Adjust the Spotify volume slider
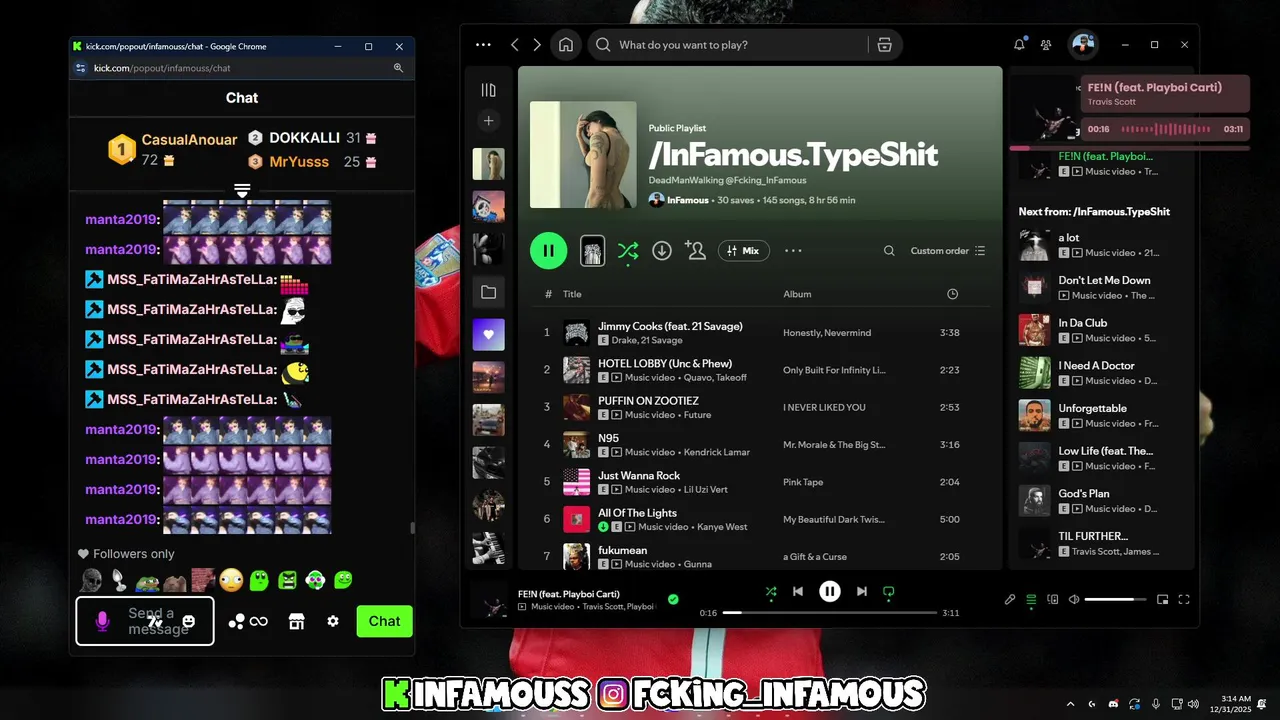Viewport: 1280px width, 720px height. (x=1116, y=600)
